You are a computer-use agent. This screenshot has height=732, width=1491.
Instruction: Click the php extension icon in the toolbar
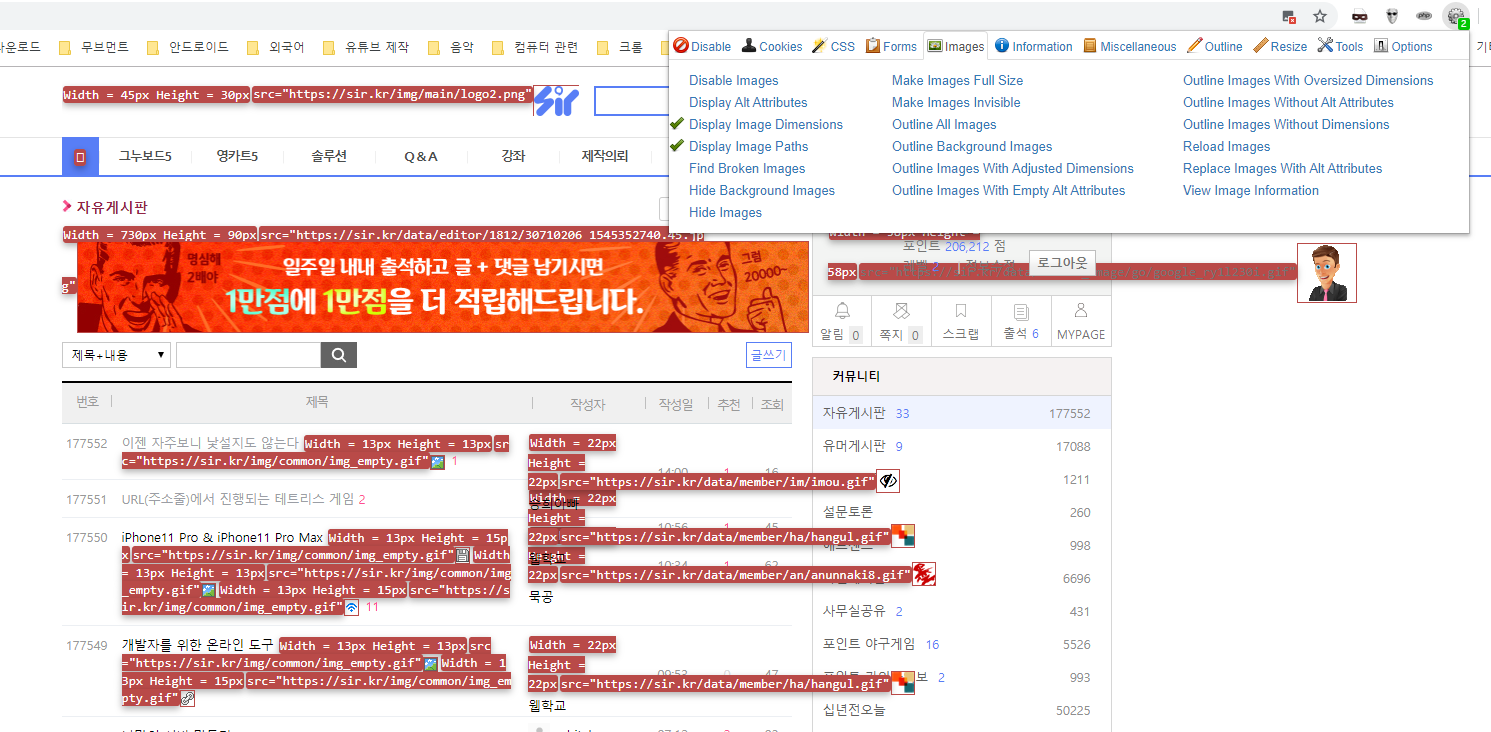1424,16
